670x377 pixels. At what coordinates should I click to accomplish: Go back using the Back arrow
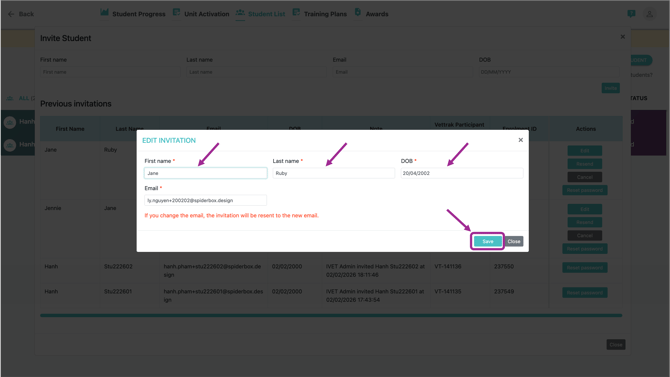point(21,14)
